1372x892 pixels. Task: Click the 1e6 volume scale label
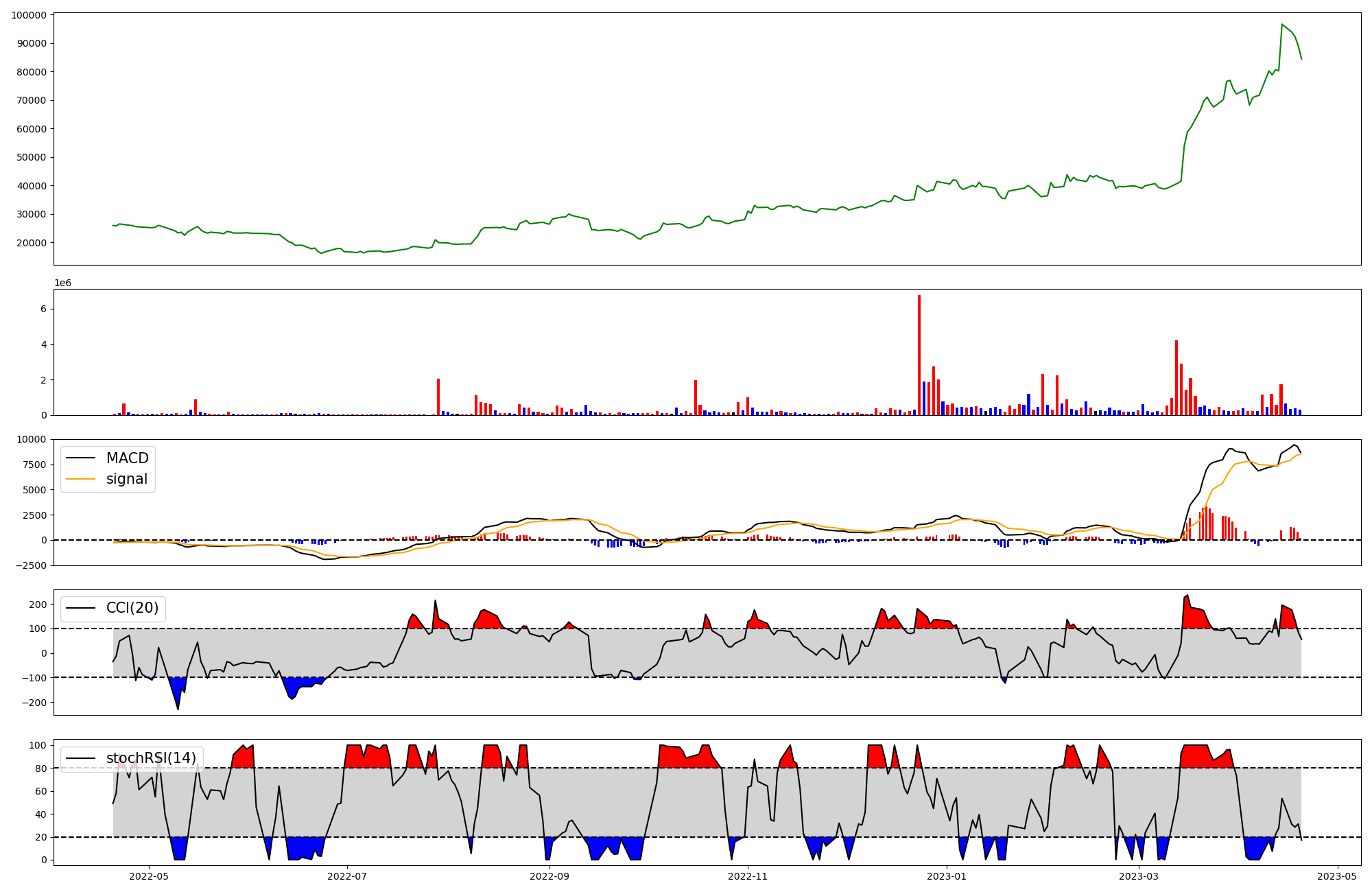pos(62,283)
